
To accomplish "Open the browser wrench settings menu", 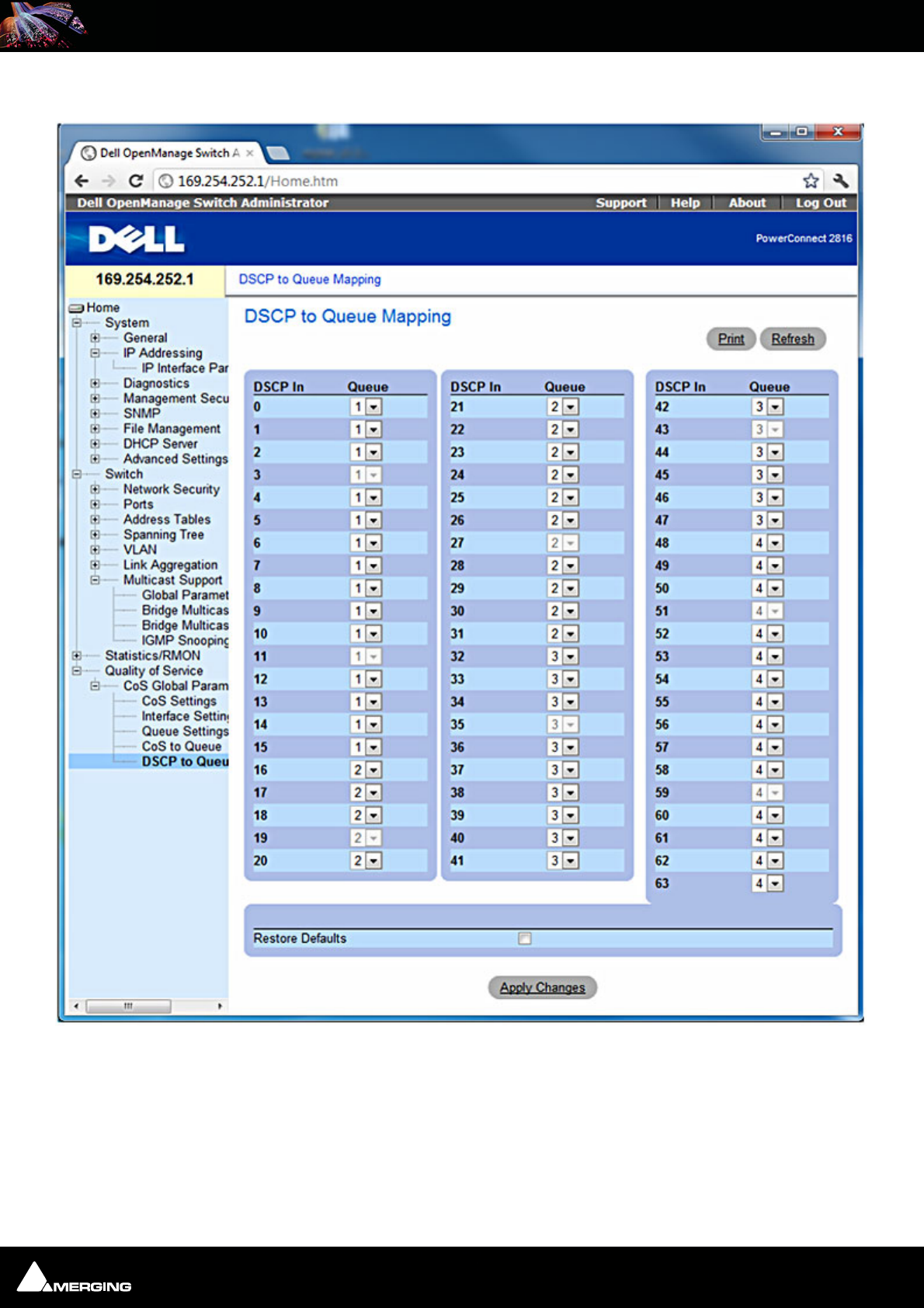I will (x=840, y=181).
